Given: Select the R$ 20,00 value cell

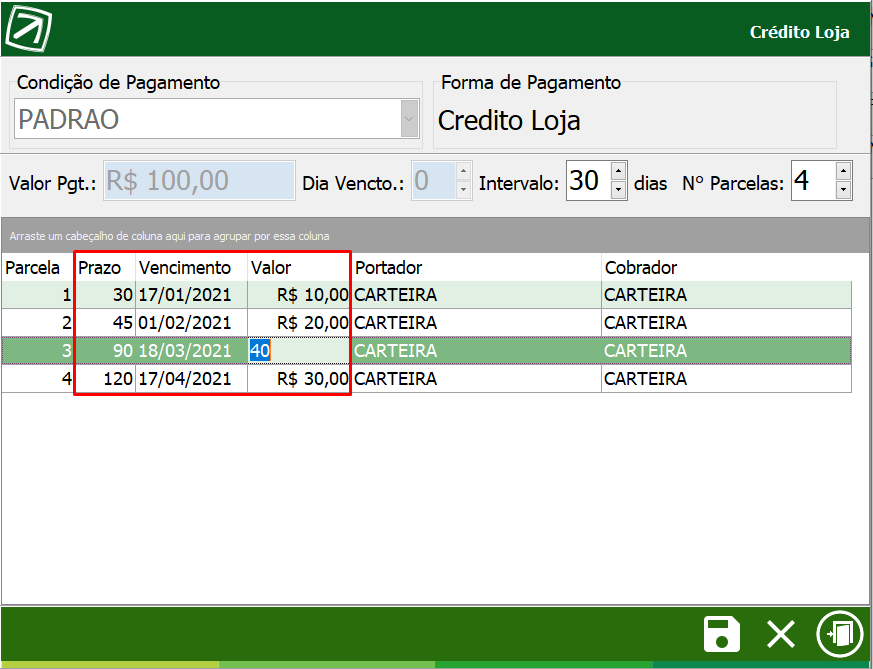Looking at the screenshot, I should point(299,323).
